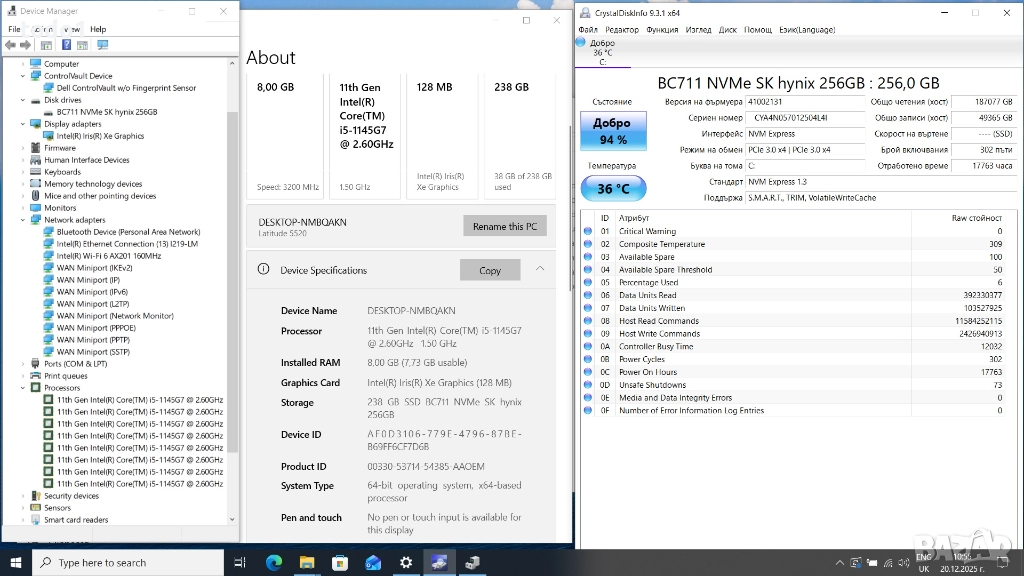Image resolution: width=1024 pixels, height=576 pixels.
Task: Click the Добро 94 % health status button
Action: coord(613,131)
